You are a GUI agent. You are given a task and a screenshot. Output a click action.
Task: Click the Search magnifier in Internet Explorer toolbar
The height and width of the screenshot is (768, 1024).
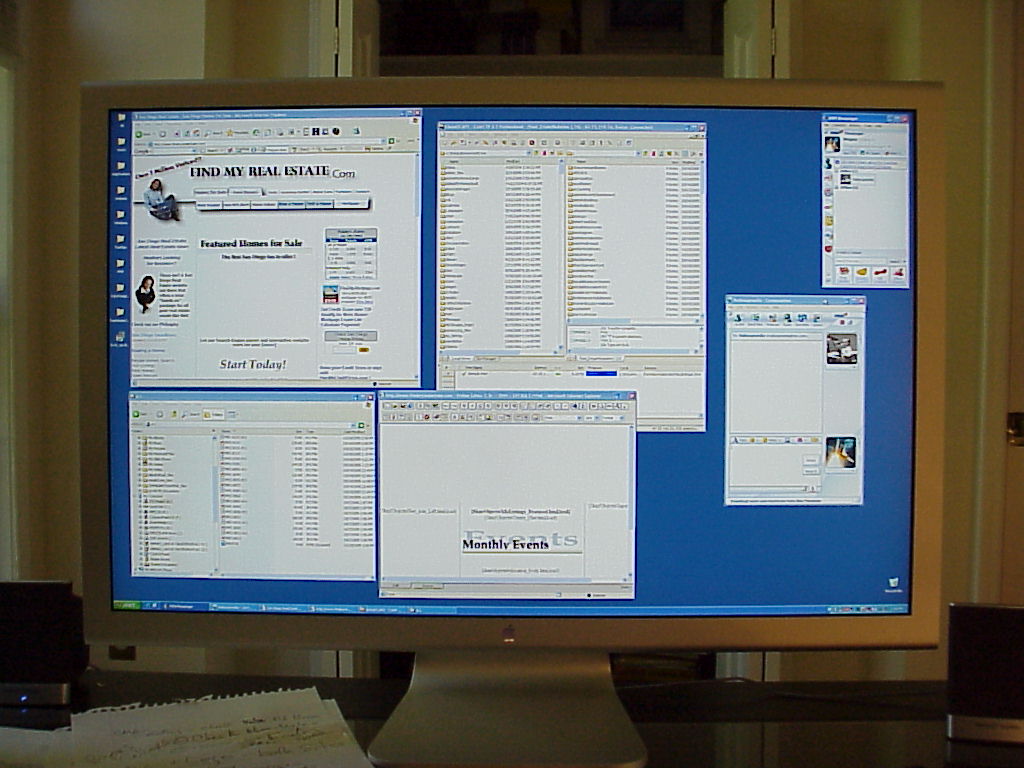pos(206,133)
